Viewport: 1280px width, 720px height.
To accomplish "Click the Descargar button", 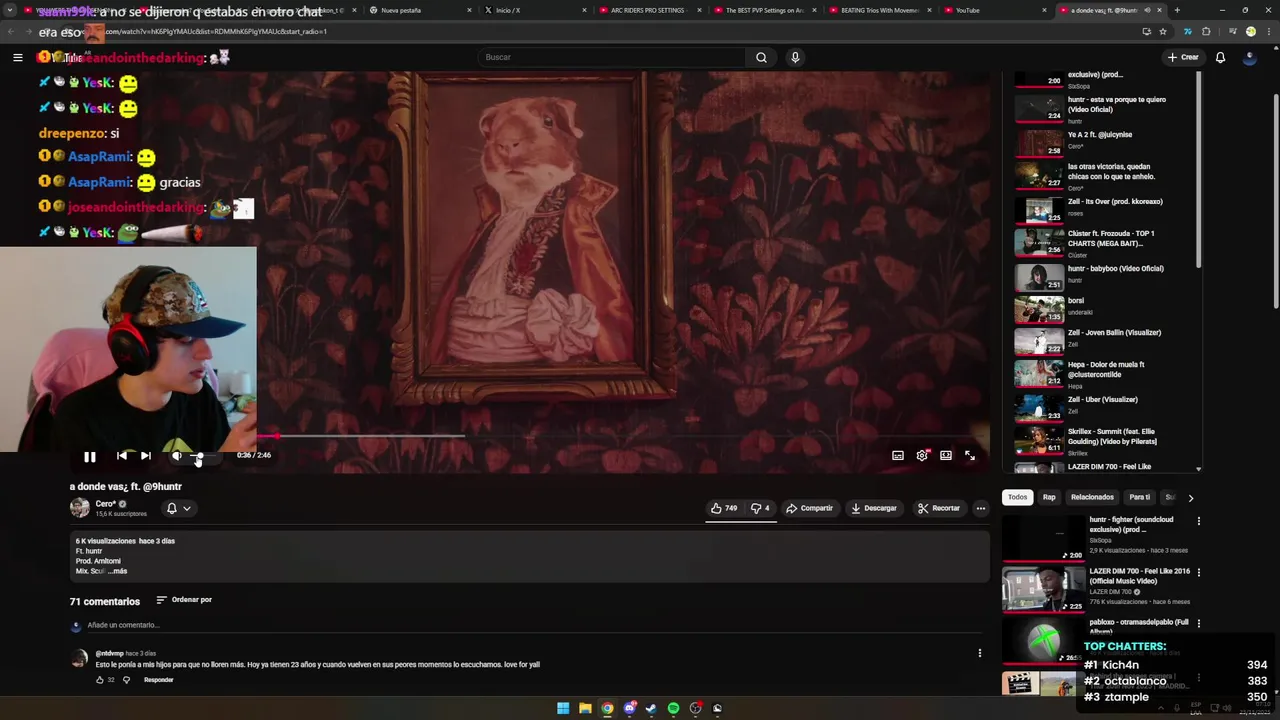I will (874, 508).
